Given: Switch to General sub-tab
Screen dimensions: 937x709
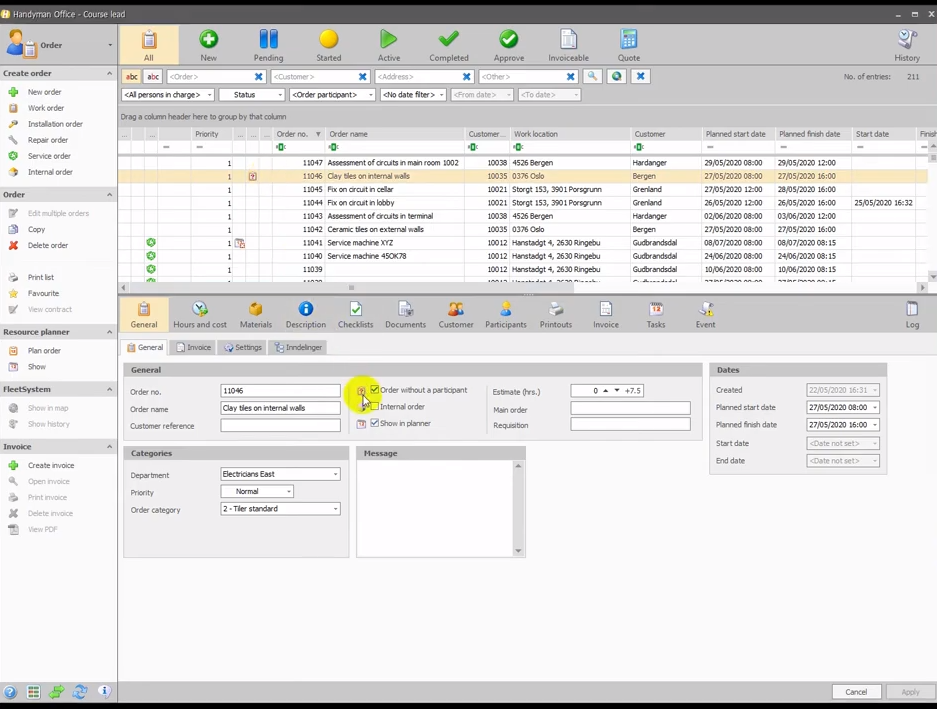Looking at the screenshot, I should coord(145,347).
